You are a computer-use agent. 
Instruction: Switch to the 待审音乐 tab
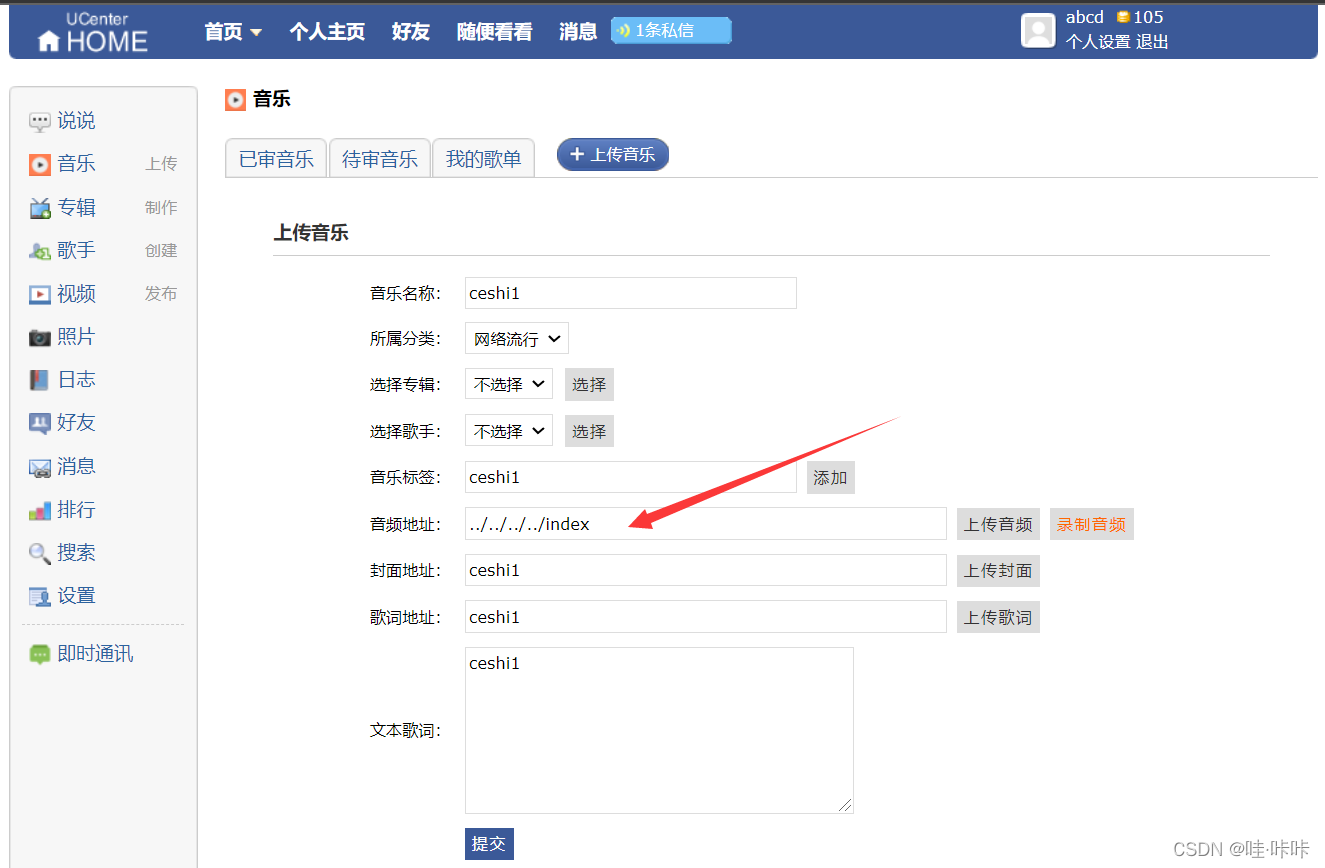coord(380,158)
